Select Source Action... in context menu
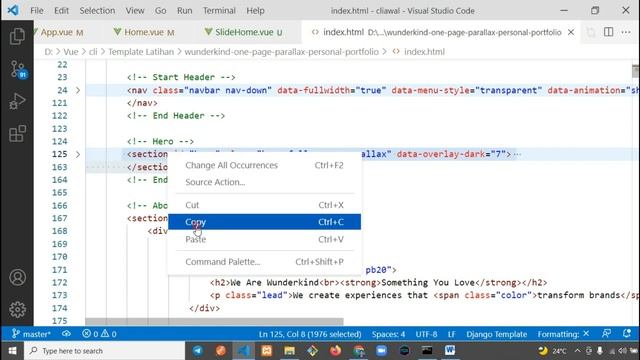Image resolution: width=640 pixels, height=360 pixels. (264, 182)
